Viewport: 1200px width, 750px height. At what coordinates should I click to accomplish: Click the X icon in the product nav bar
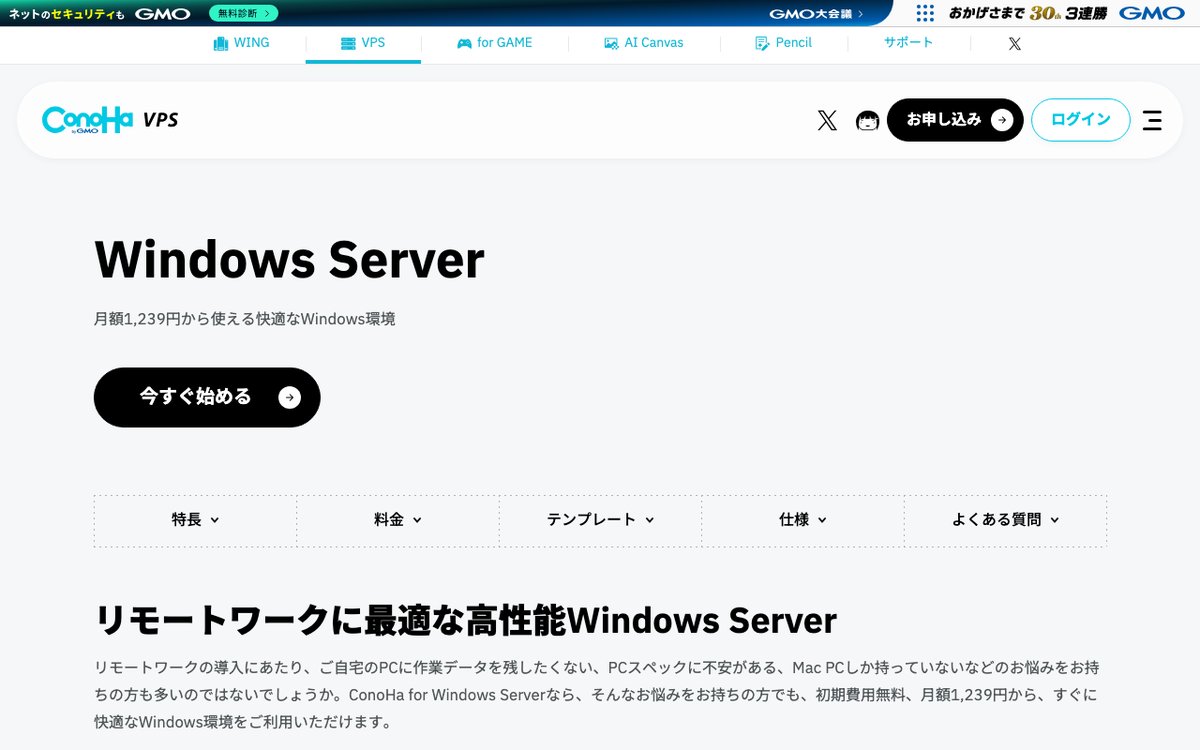[1015, 44]
